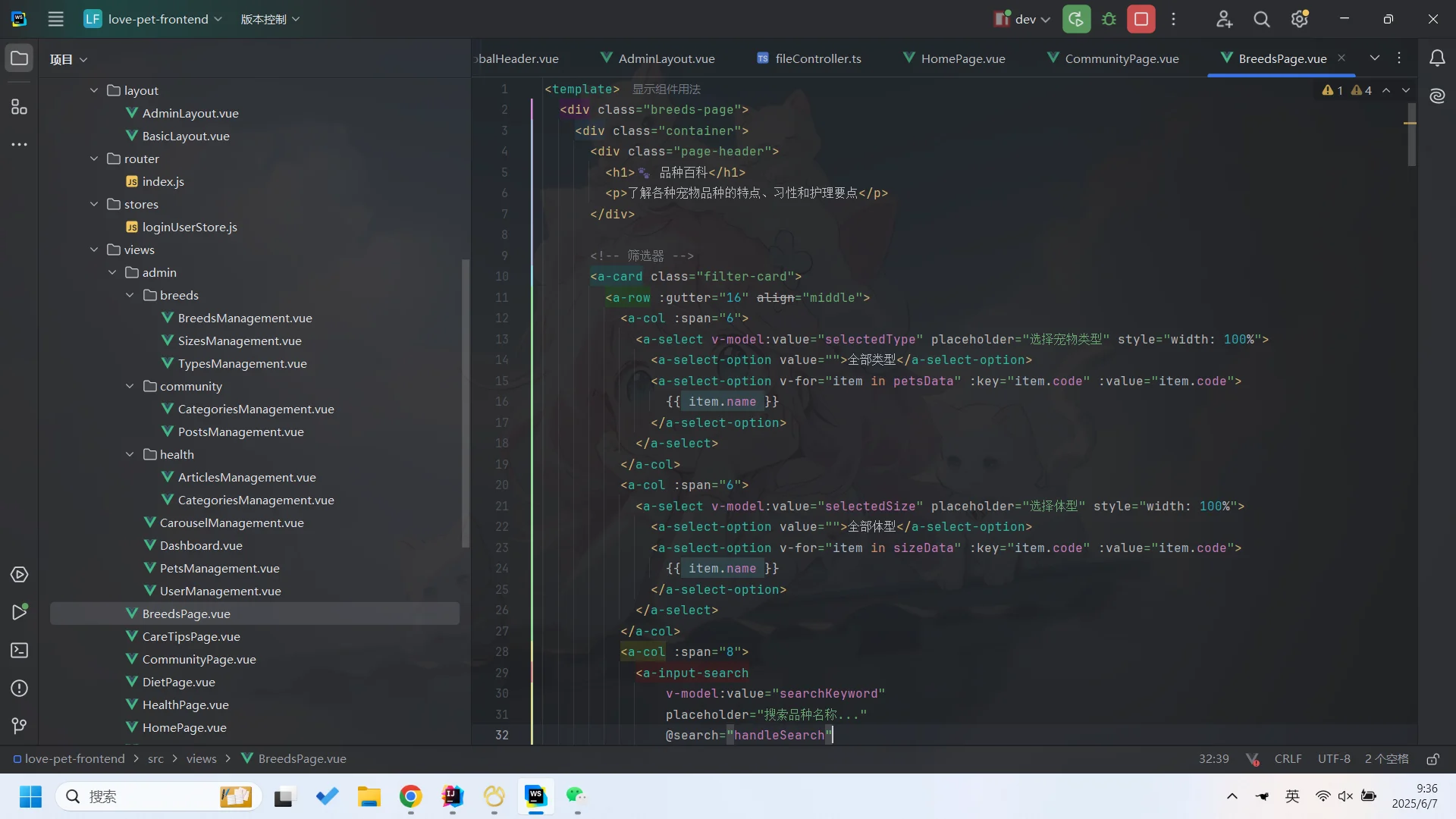
Task: Toggle read-only lock in status bar
Action: [x=1432, y=759]
